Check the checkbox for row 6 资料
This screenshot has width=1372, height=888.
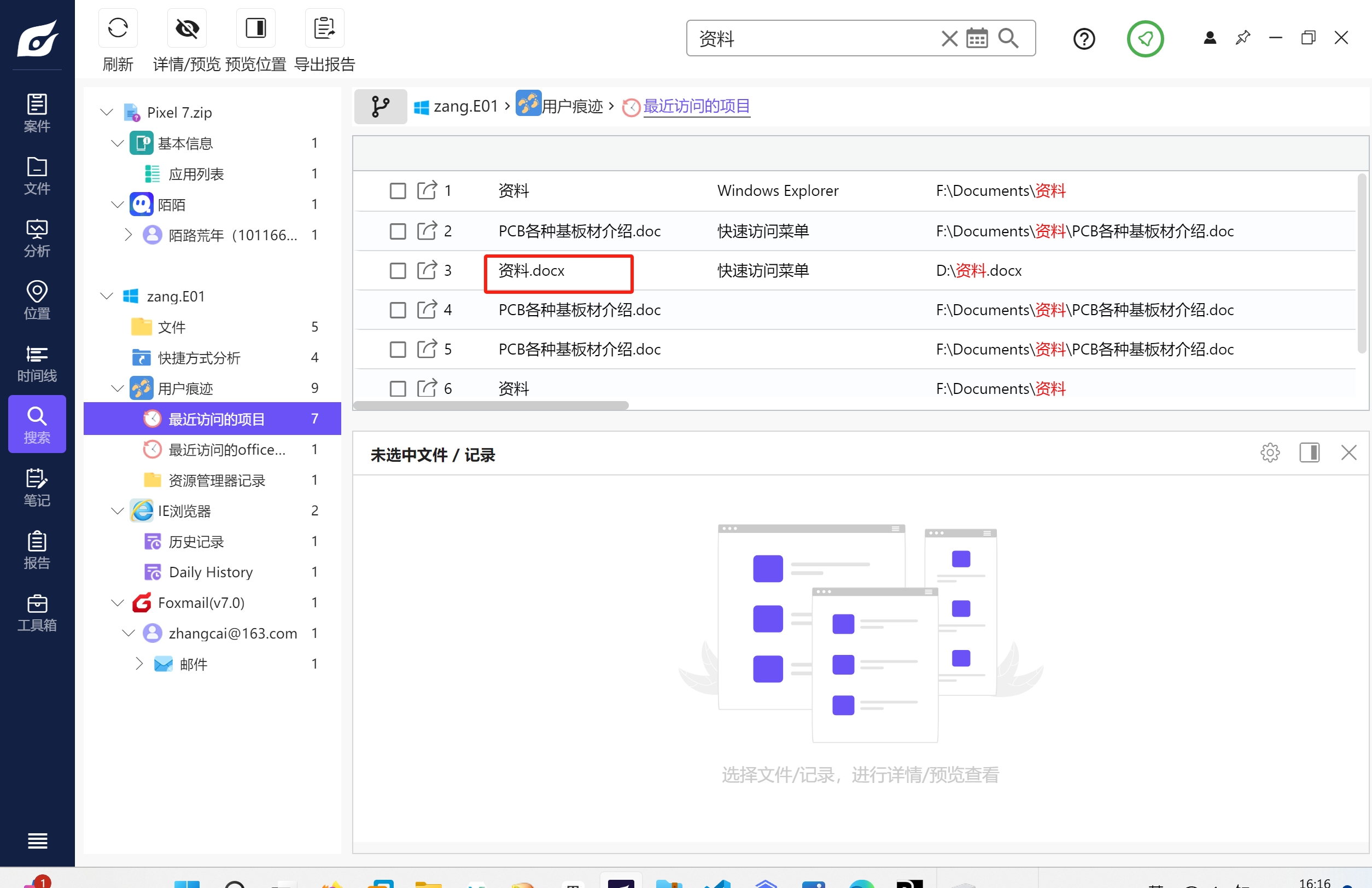click(x=398, y=388)
